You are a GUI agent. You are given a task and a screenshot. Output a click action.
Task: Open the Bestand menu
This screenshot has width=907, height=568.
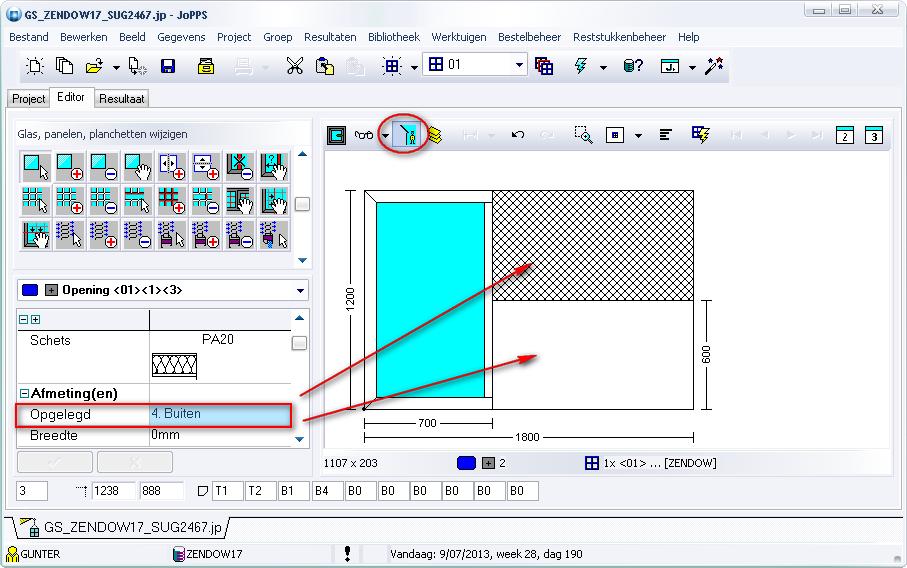(29, 37)
